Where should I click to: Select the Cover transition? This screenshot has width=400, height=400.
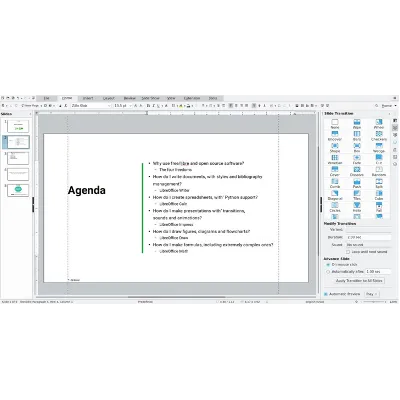click(x=335, y=171)
